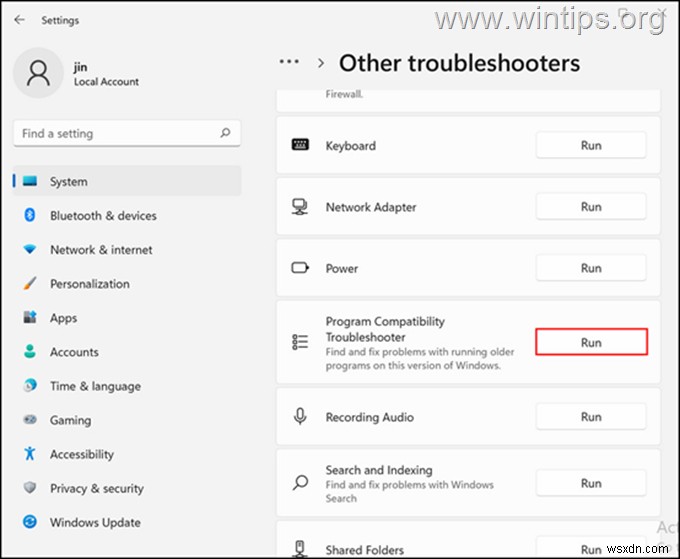Click the Network Adapter label

[371, 207]
